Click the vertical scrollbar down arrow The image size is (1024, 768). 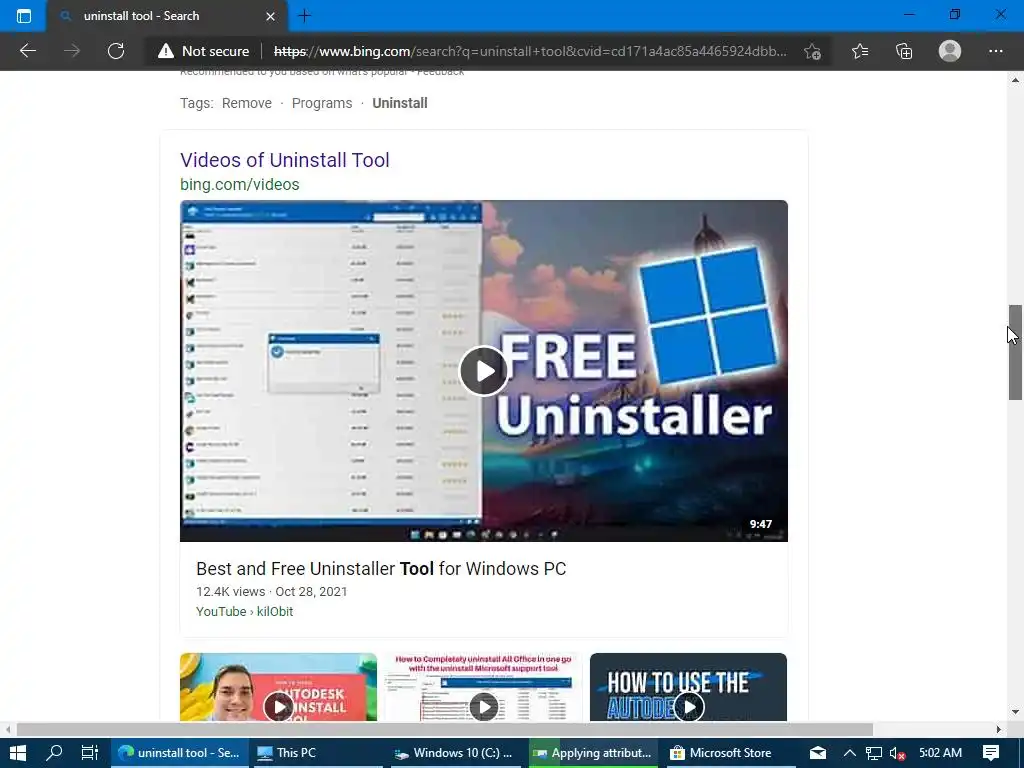[1015, 712]
